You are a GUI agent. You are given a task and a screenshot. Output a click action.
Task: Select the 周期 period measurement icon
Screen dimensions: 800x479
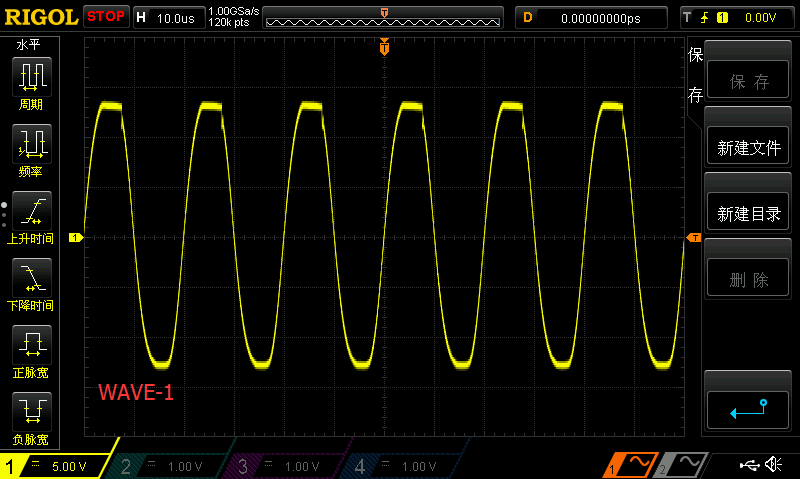(x=32, y=77)
